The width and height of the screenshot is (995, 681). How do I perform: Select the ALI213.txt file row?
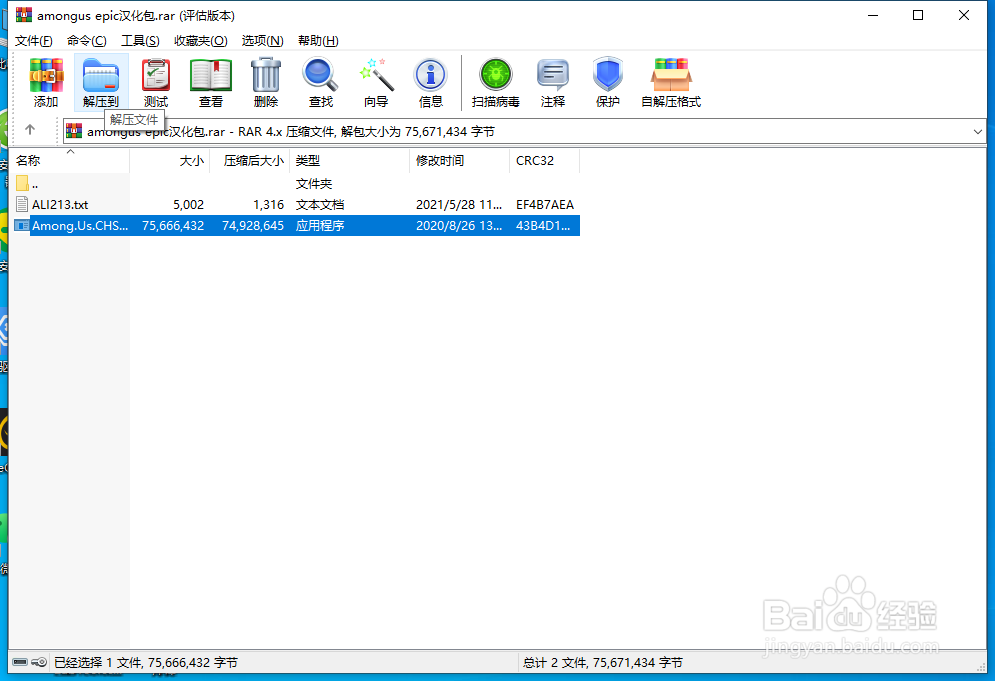[x=296, y=204]
